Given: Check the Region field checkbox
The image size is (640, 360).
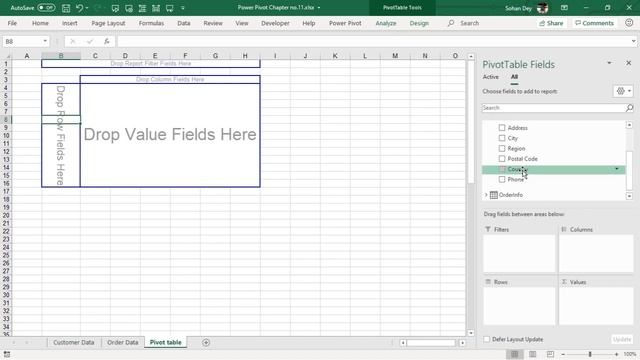Looking at the screenshot, I should (502, 149).
